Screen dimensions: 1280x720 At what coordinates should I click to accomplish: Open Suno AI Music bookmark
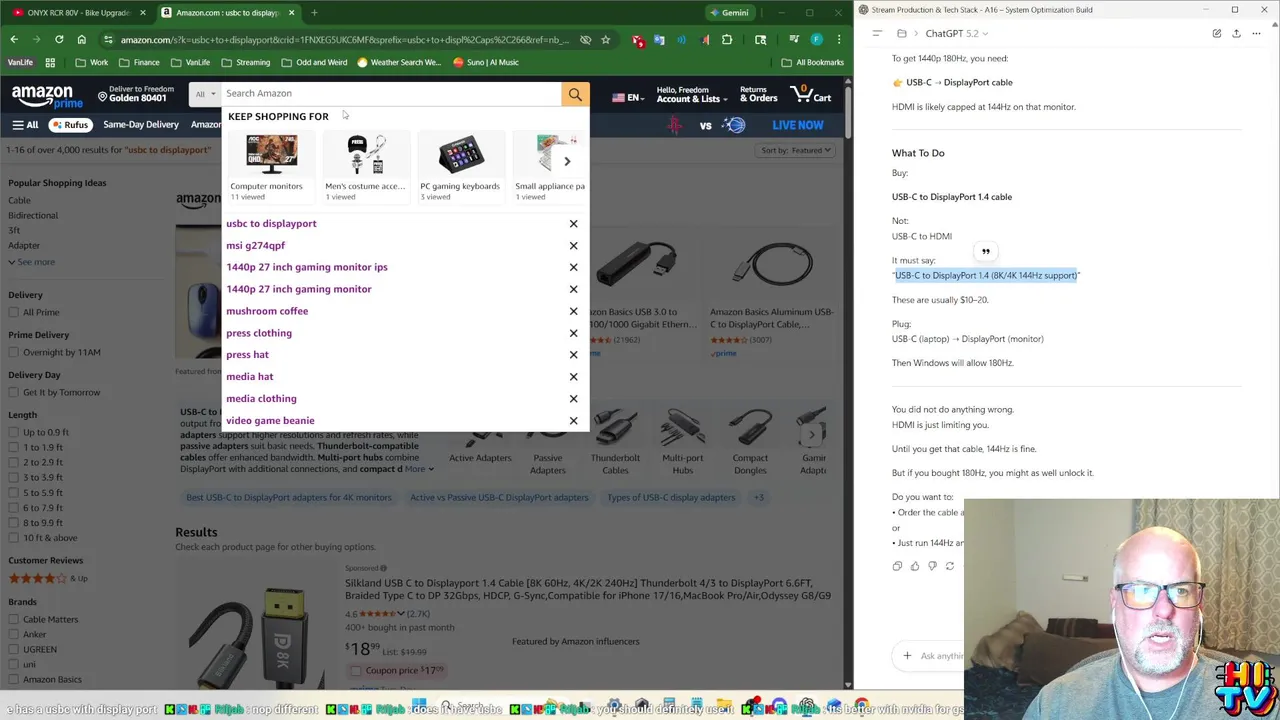click(486, 62)
